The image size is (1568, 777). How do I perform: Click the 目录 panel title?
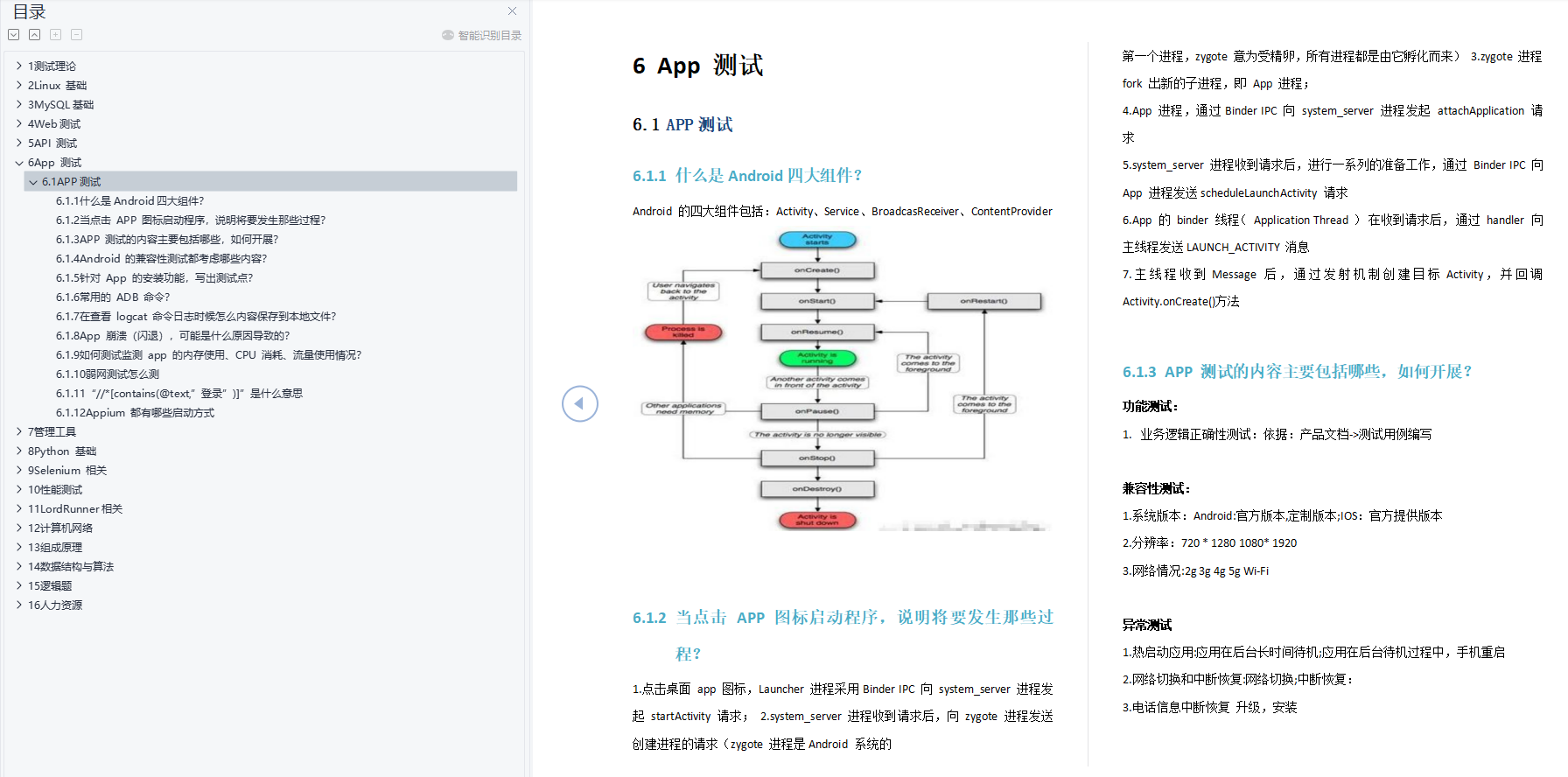pos(29,11)
